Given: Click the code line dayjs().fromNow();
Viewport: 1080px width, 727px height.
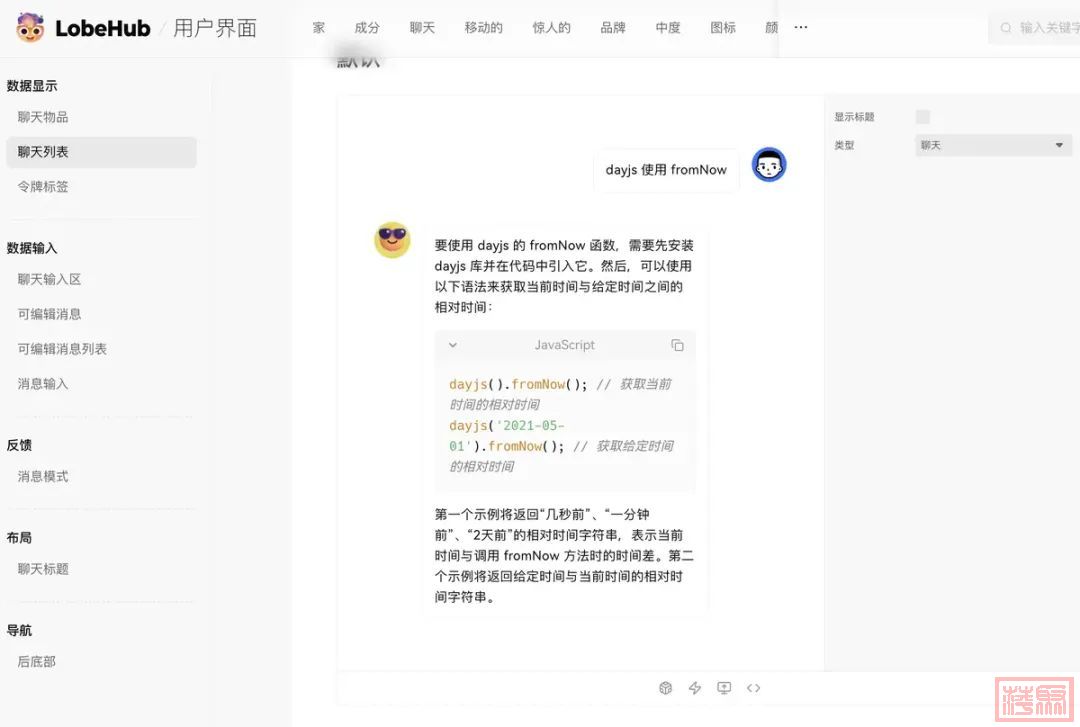Looking at the screenshot, I should click(518, 385).
